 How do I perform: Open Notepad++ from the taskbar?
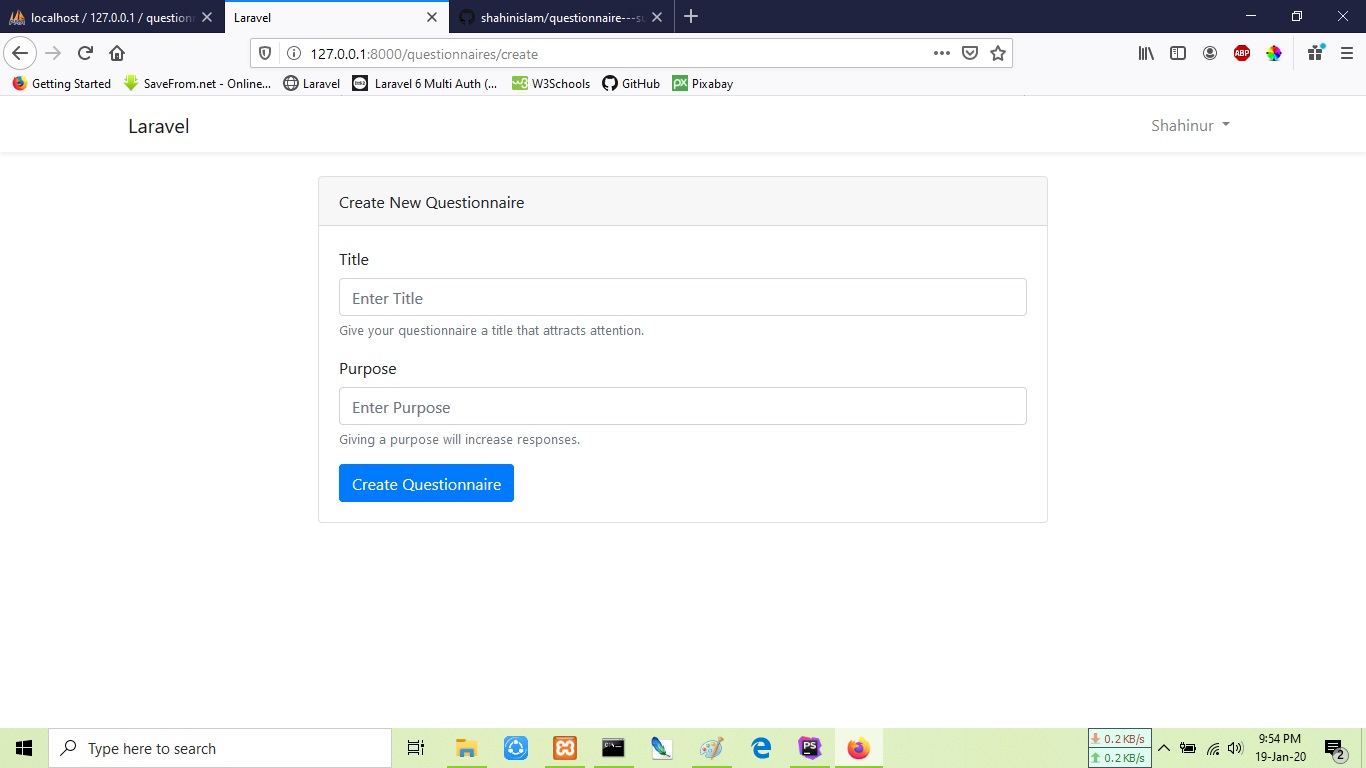pos(662,747)
